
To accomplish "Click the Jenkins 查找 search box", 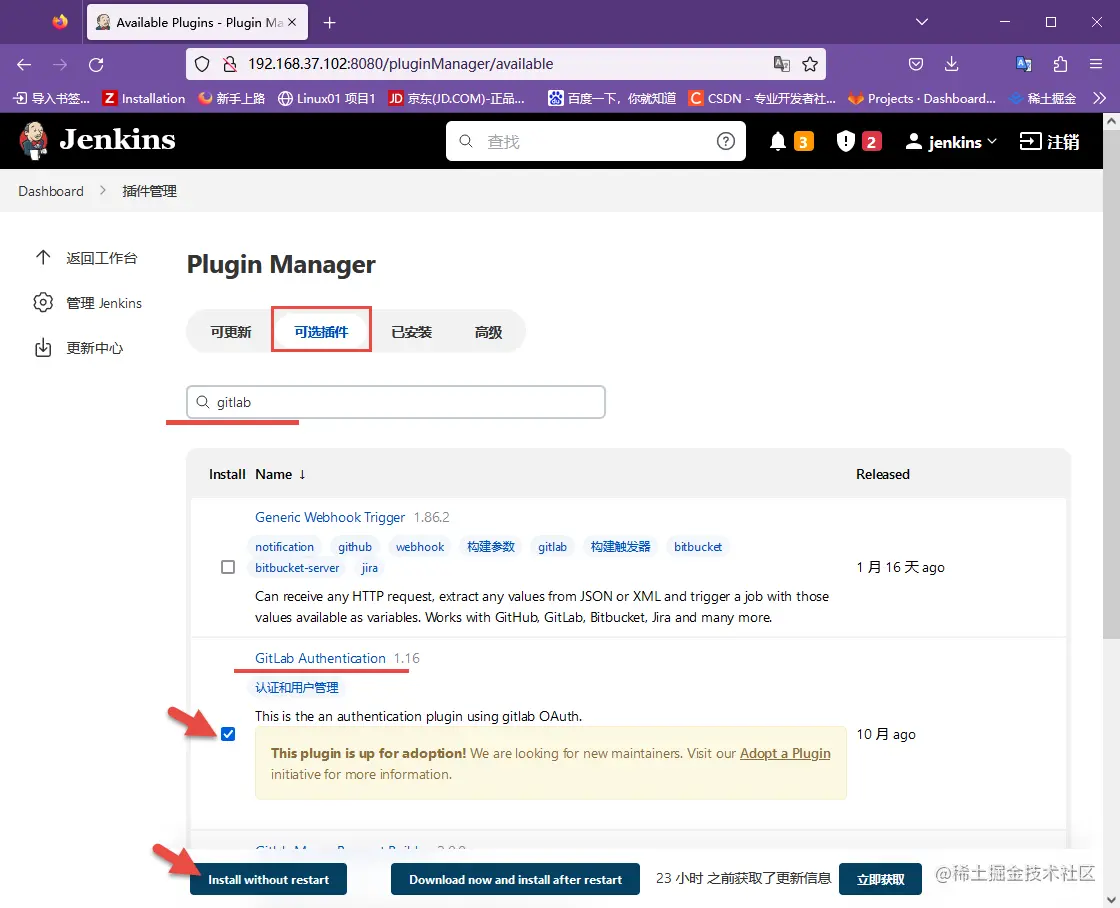I will 596,141.
